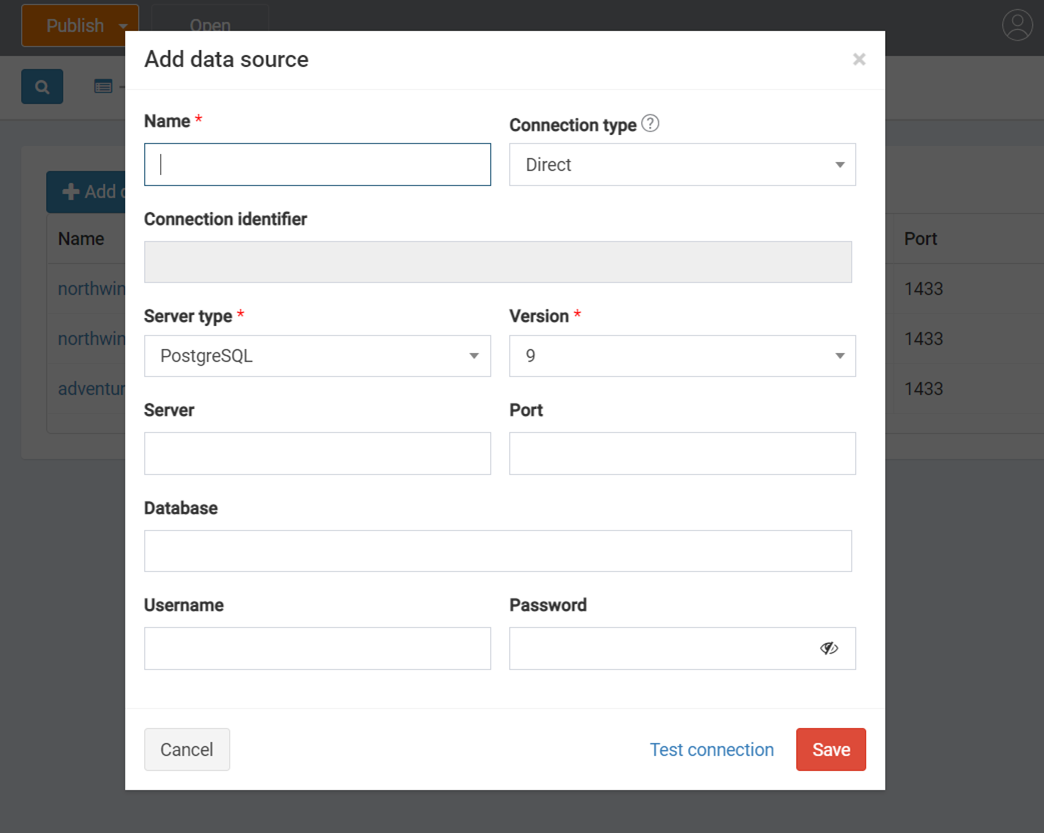Click the Cancel button
This screenshot has width=1044, height=833.
(x=187, y=749)
